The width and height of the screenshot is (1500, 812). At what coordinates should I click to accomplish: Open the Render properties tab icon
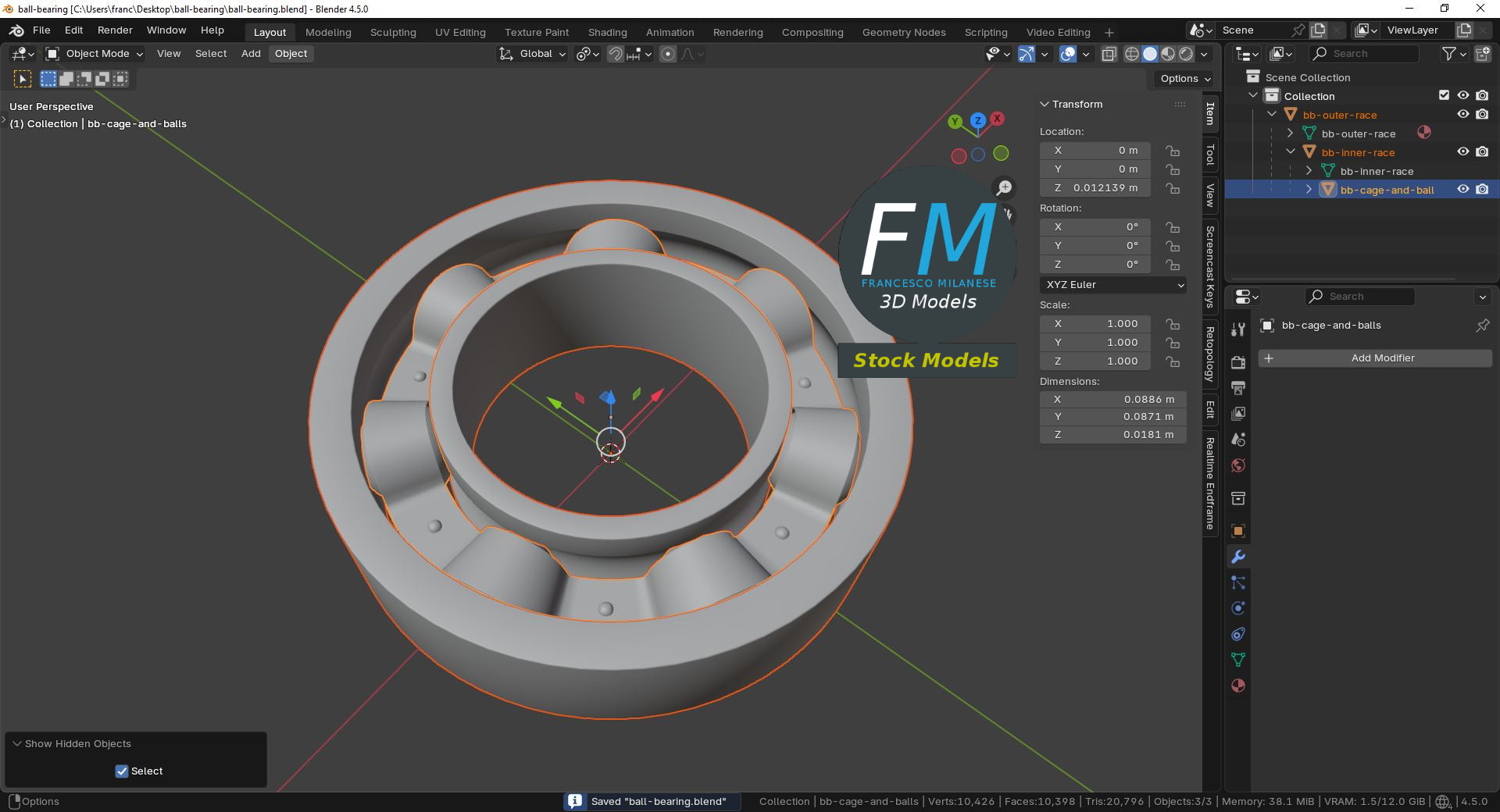pos(1238,362)
